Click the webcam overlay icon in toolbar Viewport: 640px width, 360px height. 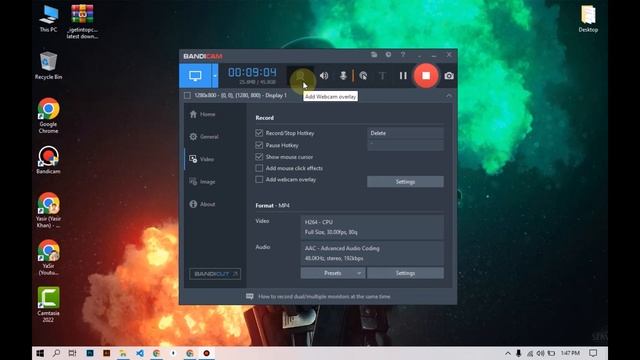(300, 76)
